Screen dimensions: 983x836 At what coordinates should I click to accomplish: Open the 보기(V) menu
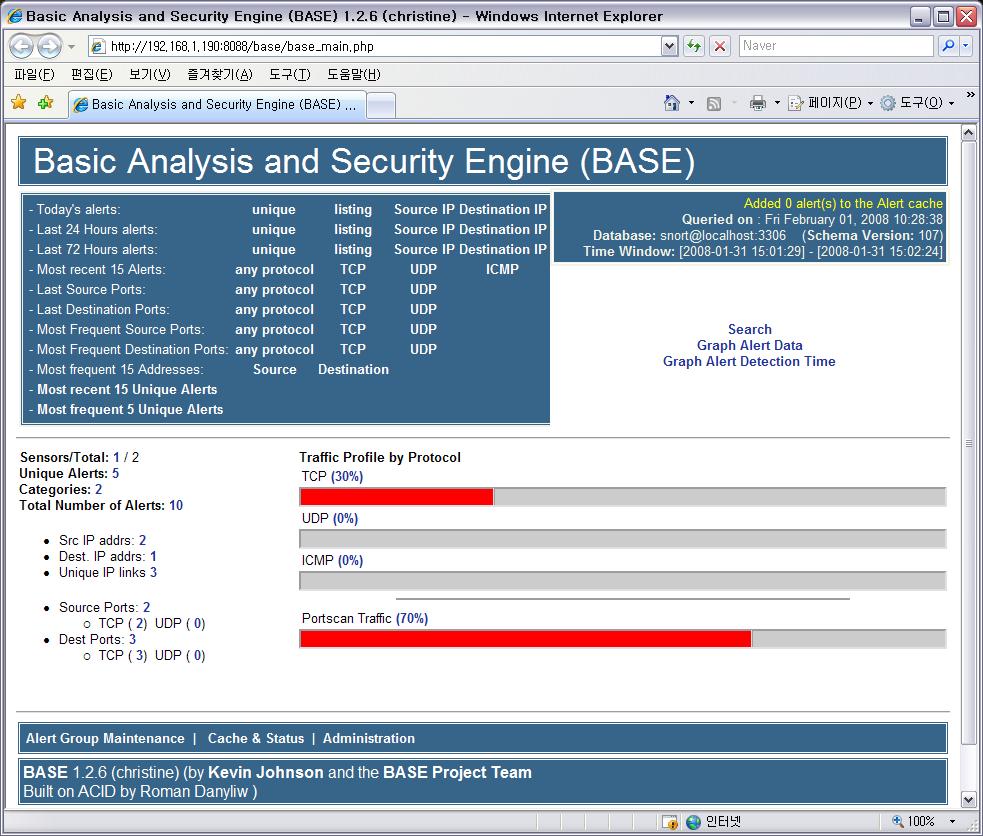149,75
